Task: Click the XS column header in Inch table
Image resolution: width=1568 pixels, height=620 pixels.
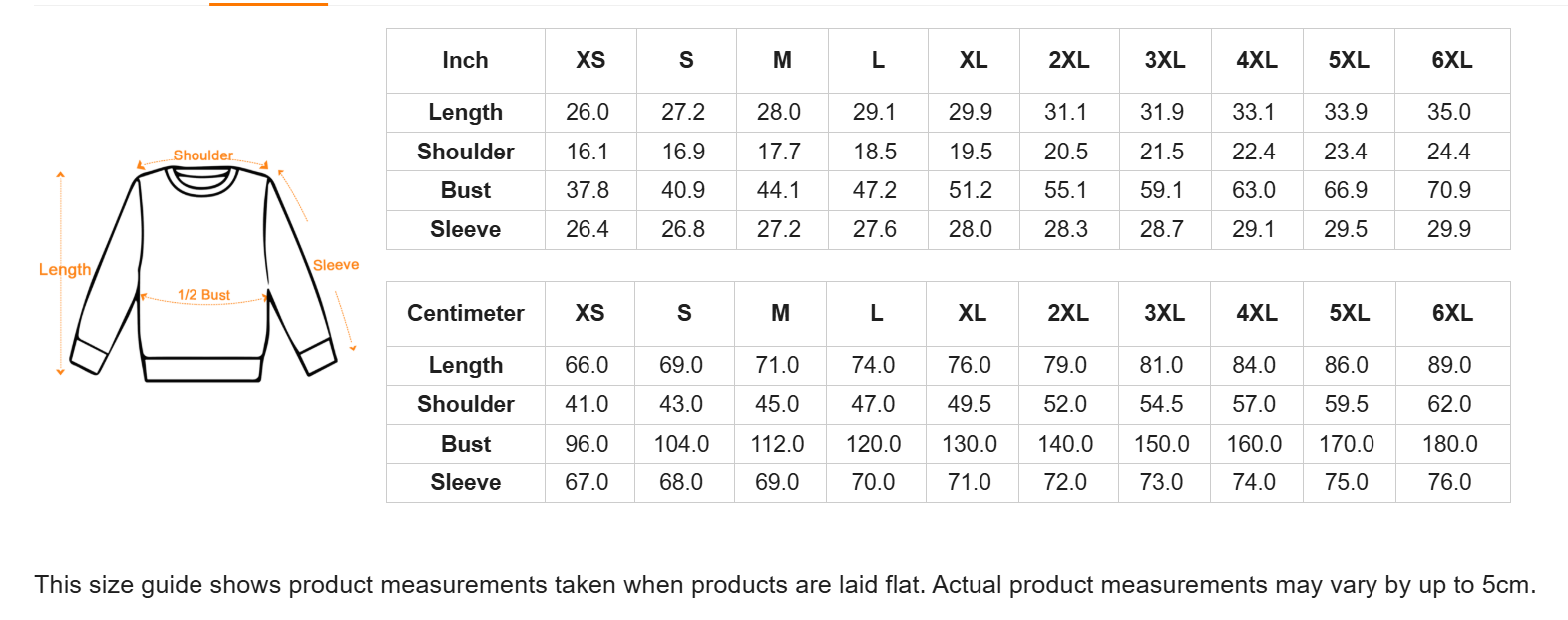Action: tap(590, 61)
